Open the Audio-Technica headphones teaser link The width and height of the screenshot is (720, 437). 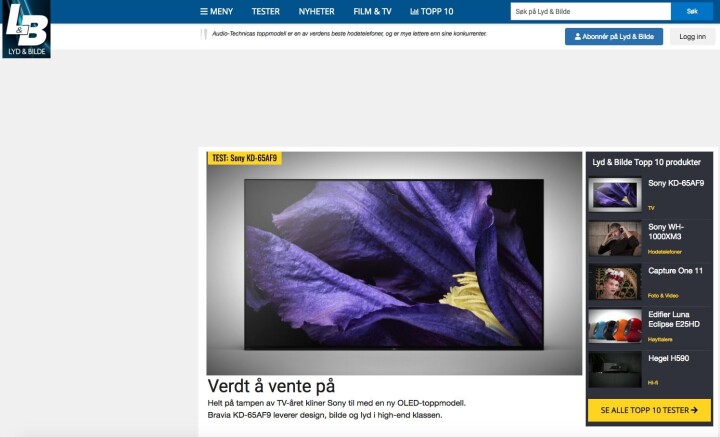click(x=349, y=34)
